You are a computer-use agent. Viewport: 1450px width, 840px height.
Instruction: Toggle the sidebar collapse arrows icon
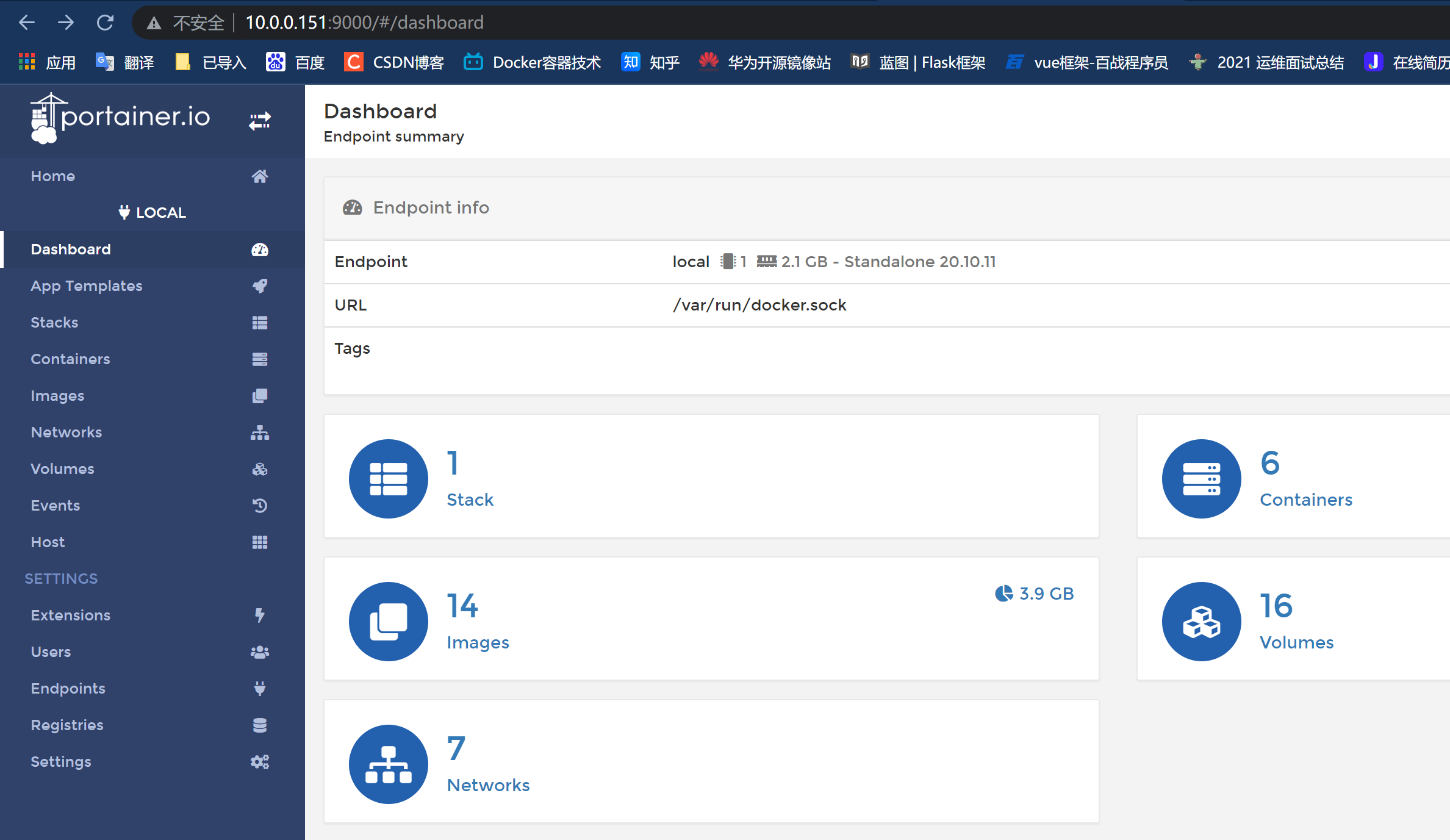pos(259,121)
